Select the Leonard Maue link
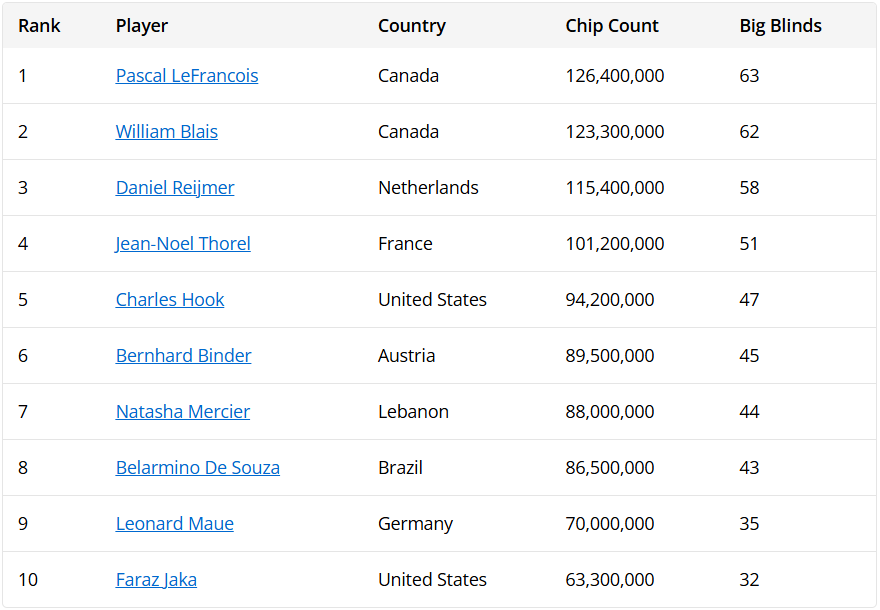The height and width of the screenshot is (610, 880). 175,524
